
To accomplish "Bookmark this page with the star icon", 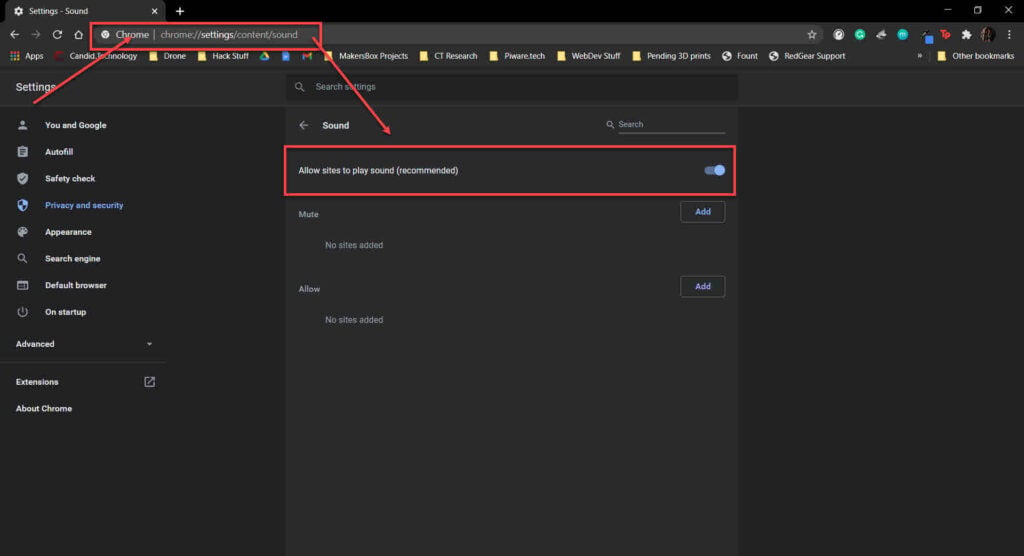I will [x=812, y=35].
